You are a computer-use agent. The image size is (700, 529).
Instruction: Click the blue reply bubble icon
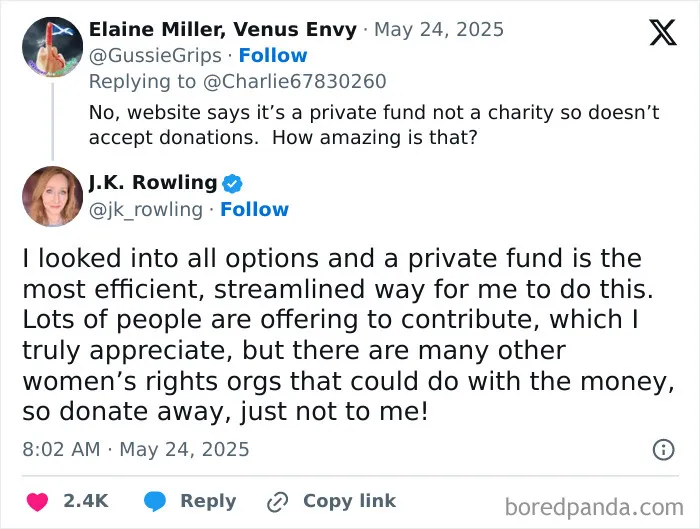(x=155, y=502)
